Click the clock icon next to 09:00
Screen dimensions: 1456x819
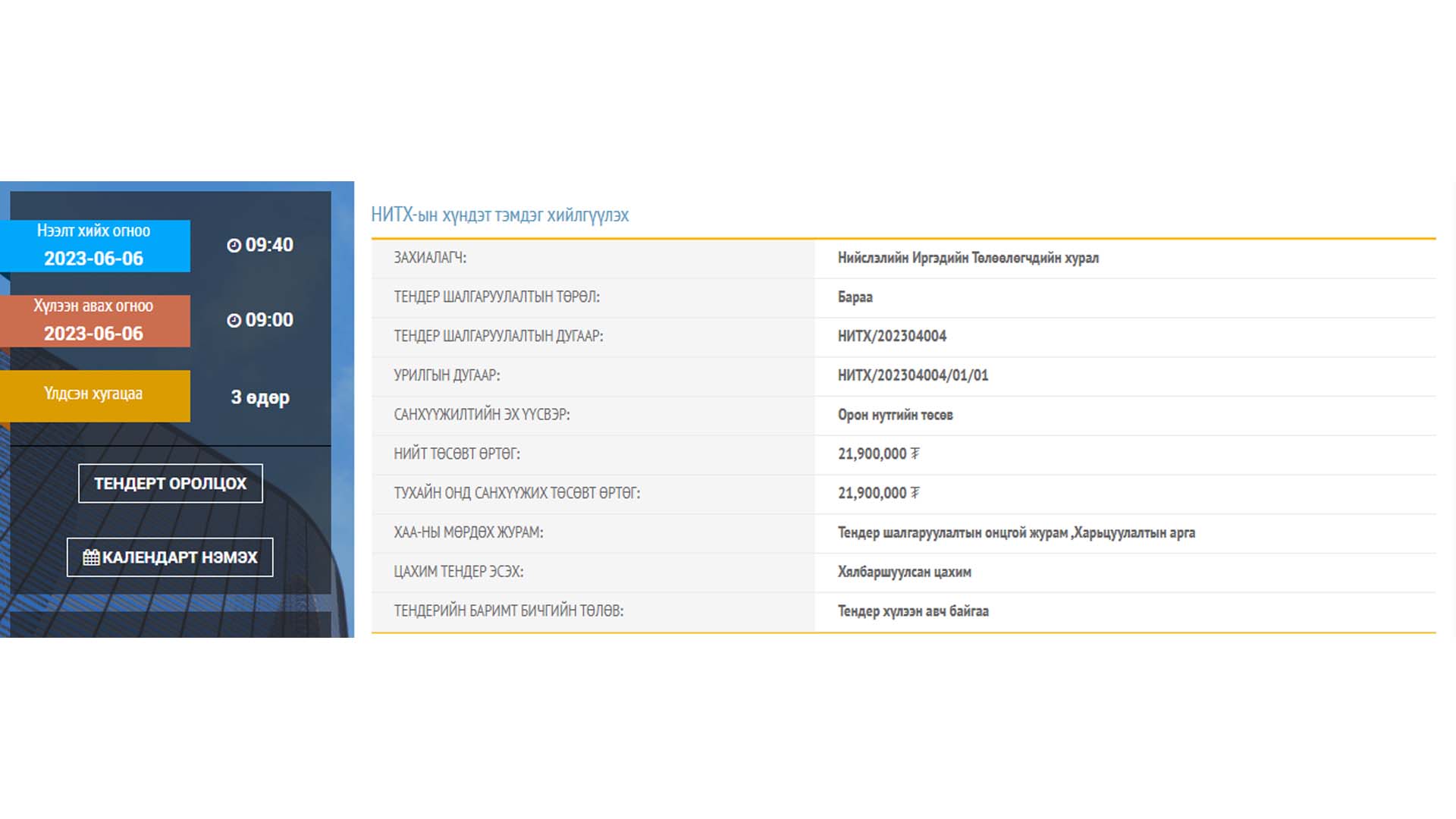pos(234,320)
